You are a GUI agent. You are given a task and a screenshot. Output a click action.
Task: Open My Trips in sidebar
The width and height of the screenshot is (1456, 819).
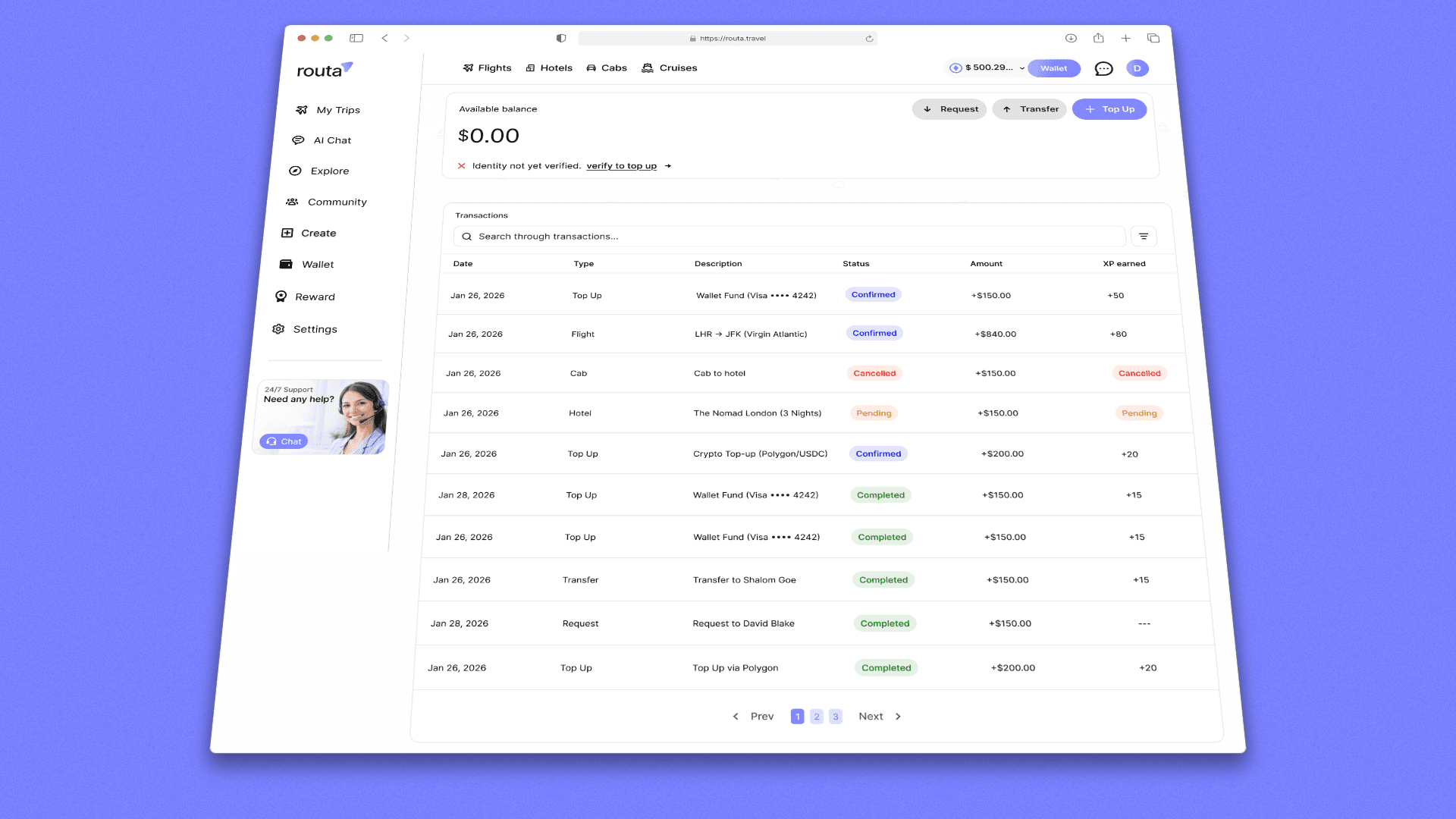click(328, 110)
